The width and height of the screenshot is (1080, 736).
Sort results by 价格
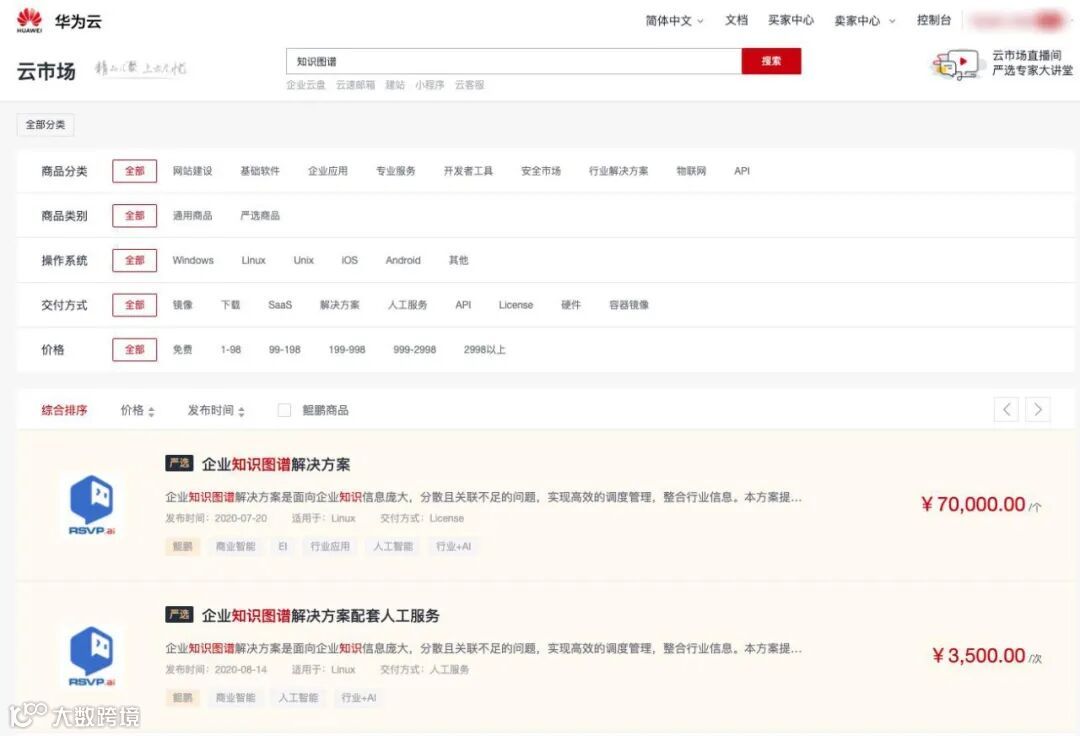(x=138, y=410)
